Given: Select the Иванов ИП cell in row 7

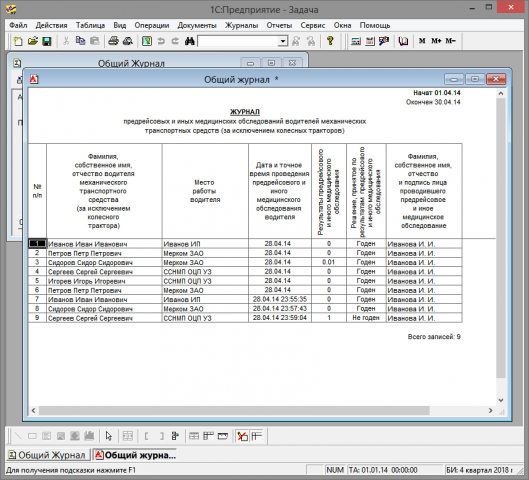Looking at the screenshot, I should [205, 299].
